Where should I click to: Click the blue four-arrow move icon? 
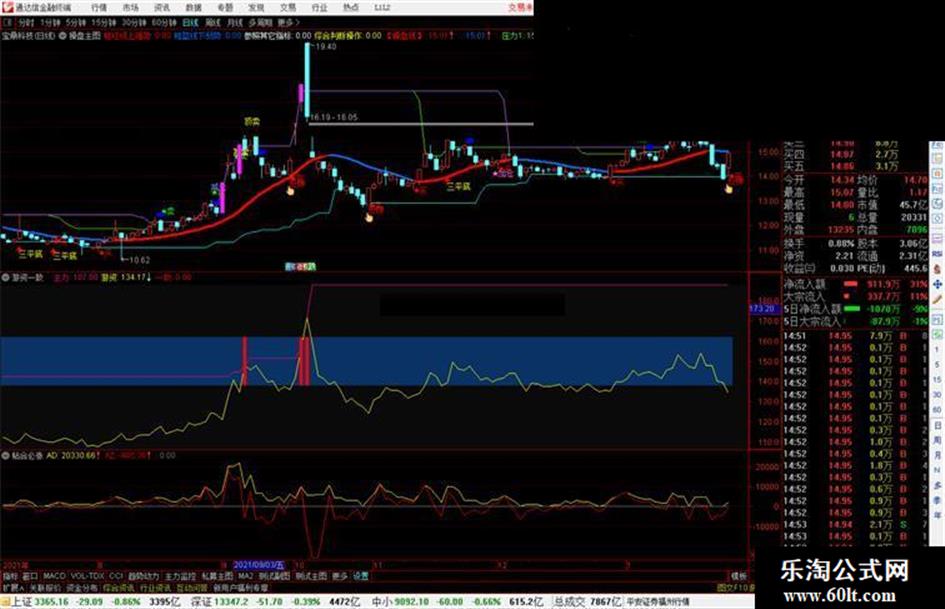[x=937, y=284]
